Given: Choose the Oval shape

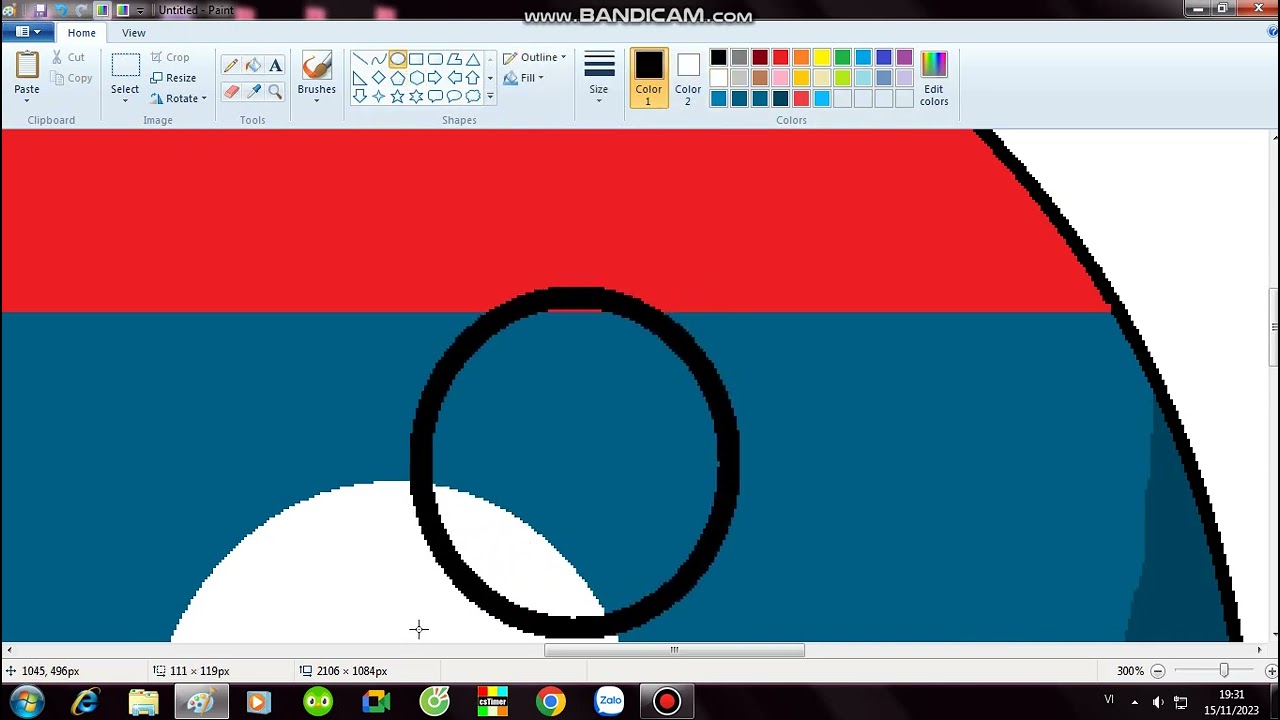Looking at the screenshot, I should coord(397,59).
